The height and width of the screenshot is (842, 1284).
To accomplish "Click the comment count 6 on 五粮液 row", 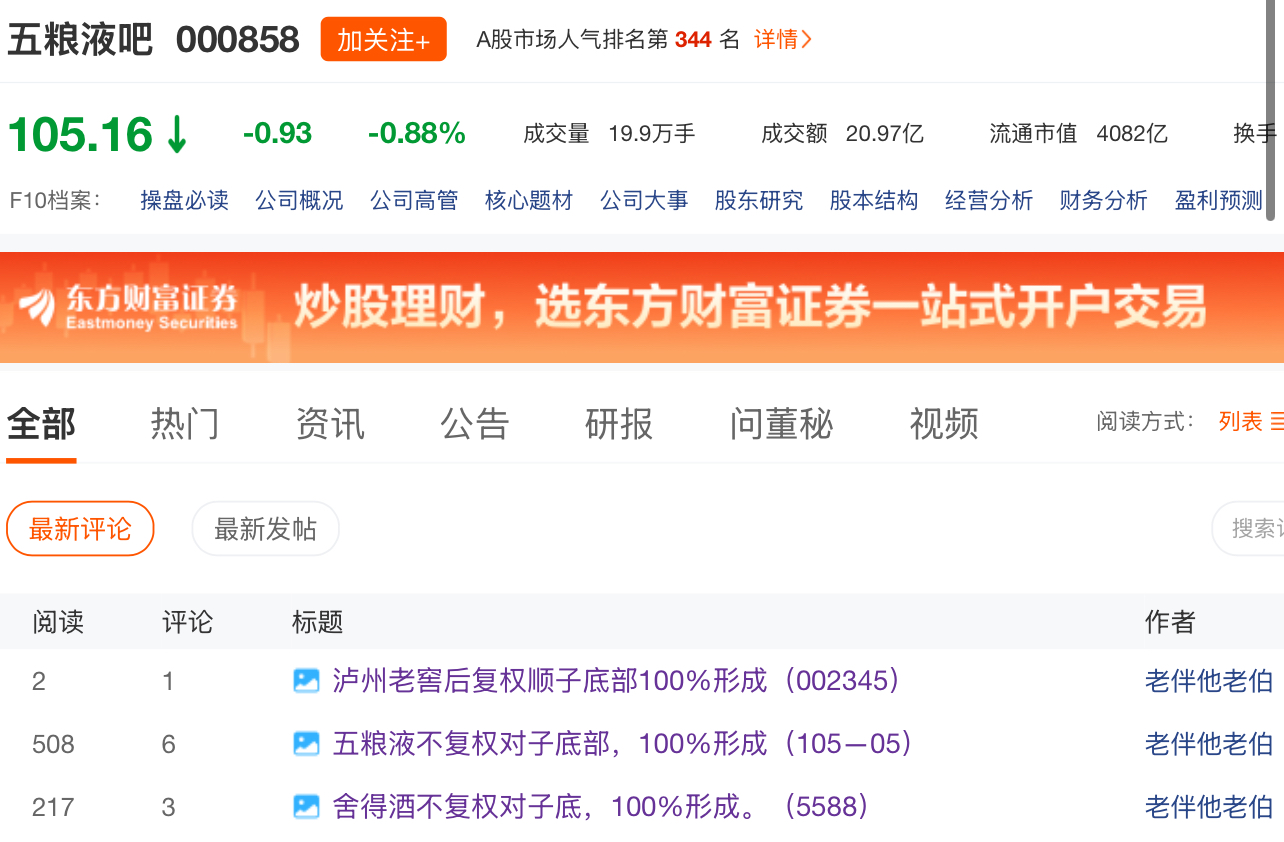I will [x=168, y=744].
